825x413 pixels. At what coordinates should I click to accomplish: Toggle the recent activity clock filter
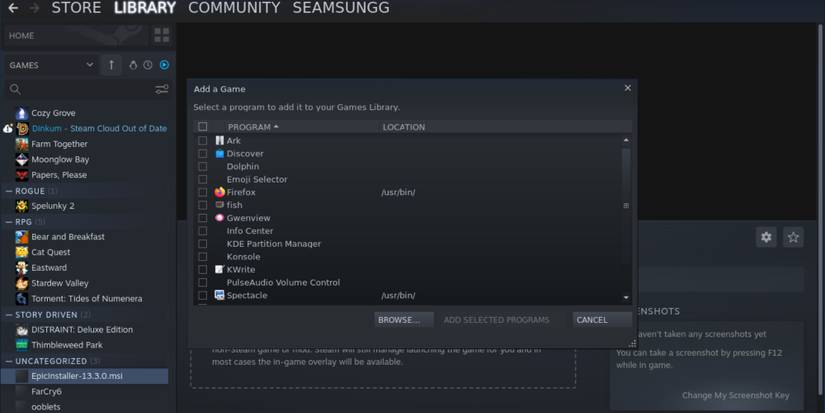click(148, 65)
